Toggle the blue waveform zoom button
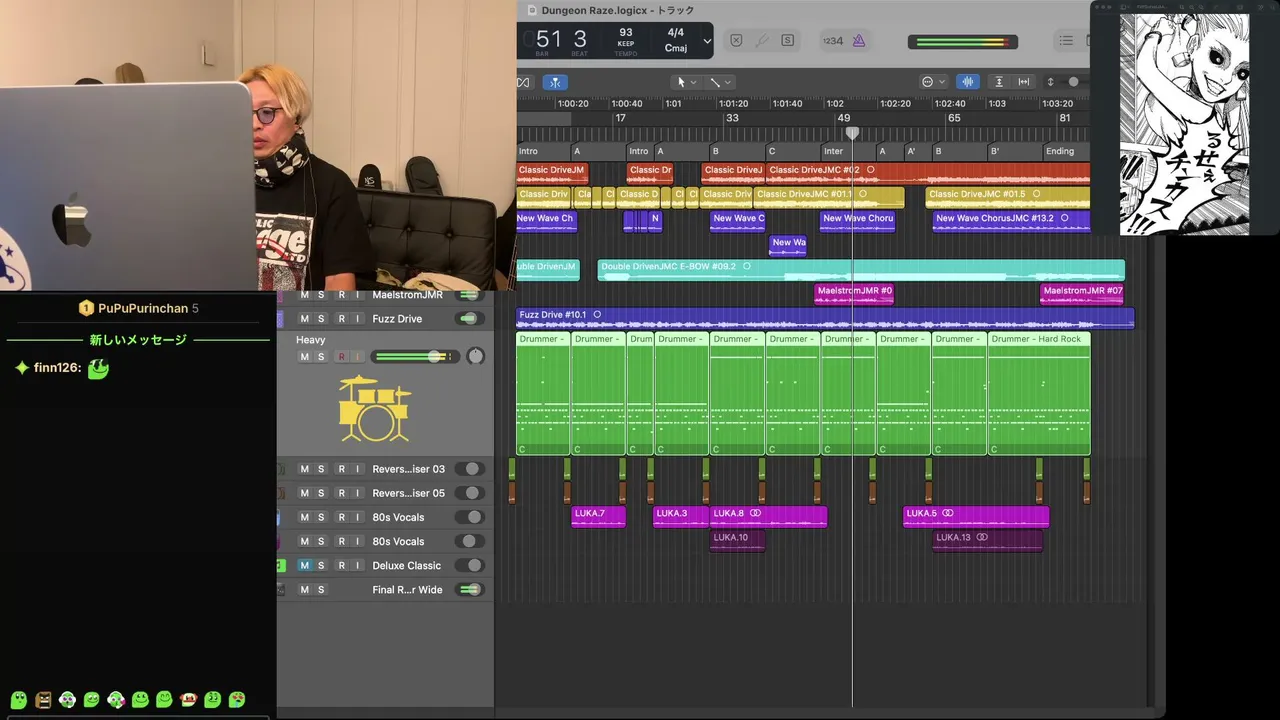 point(967,82)
